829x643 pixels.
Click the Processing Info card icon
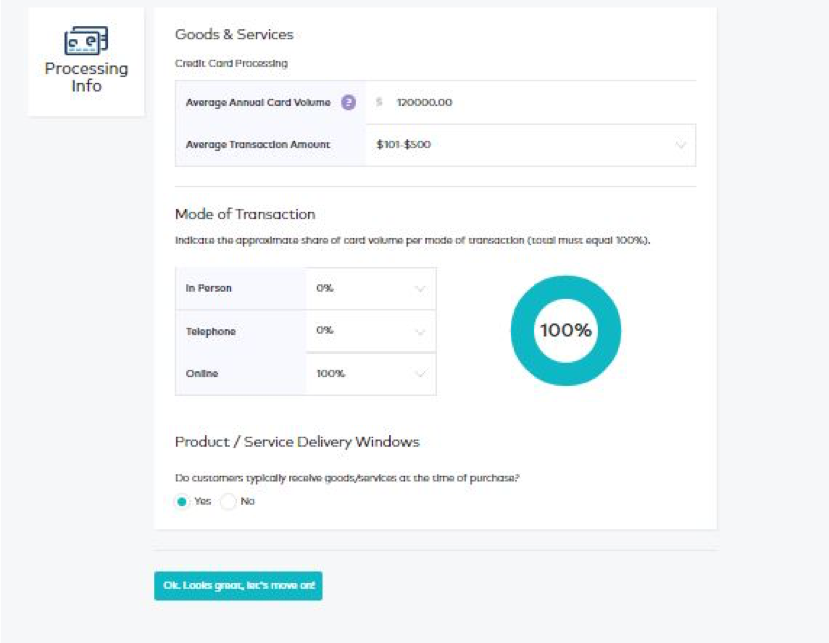[86, 40]
